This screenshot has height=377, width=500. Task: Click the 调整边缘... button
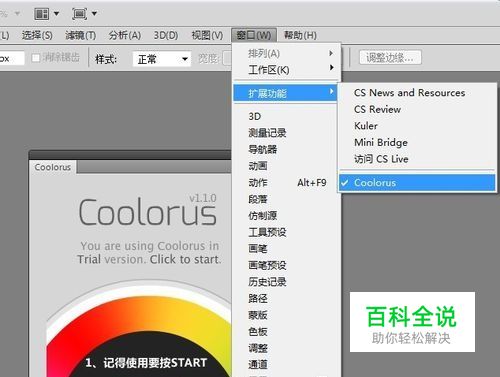390,58
